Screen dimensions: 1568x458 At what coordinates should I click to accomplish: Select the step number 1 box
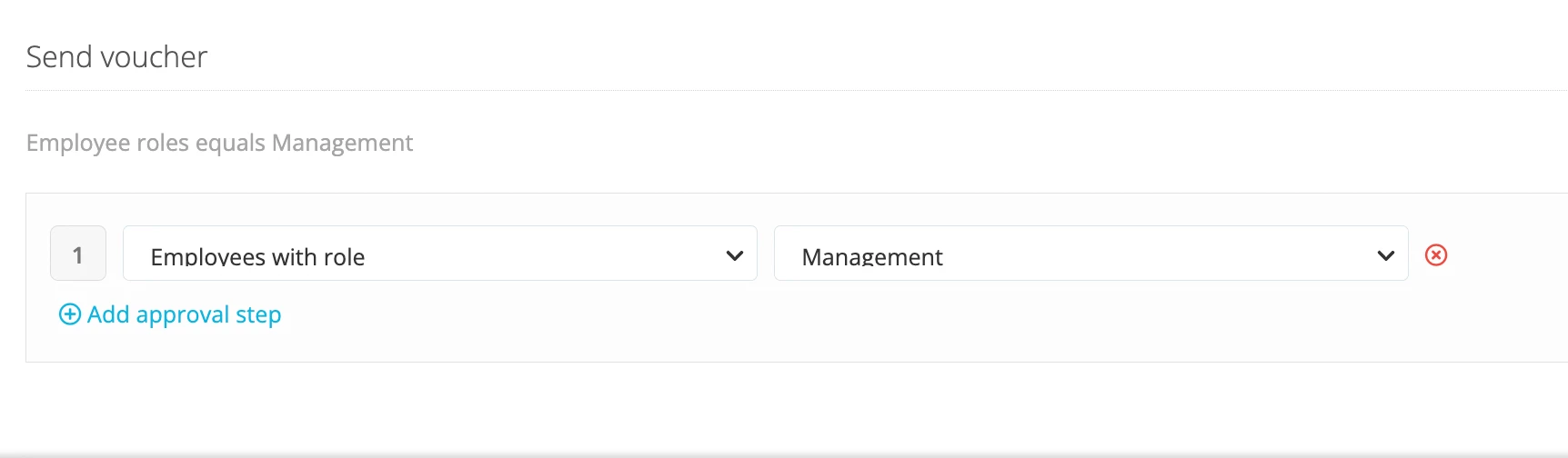pyautogui.click(x=78, y=254)
